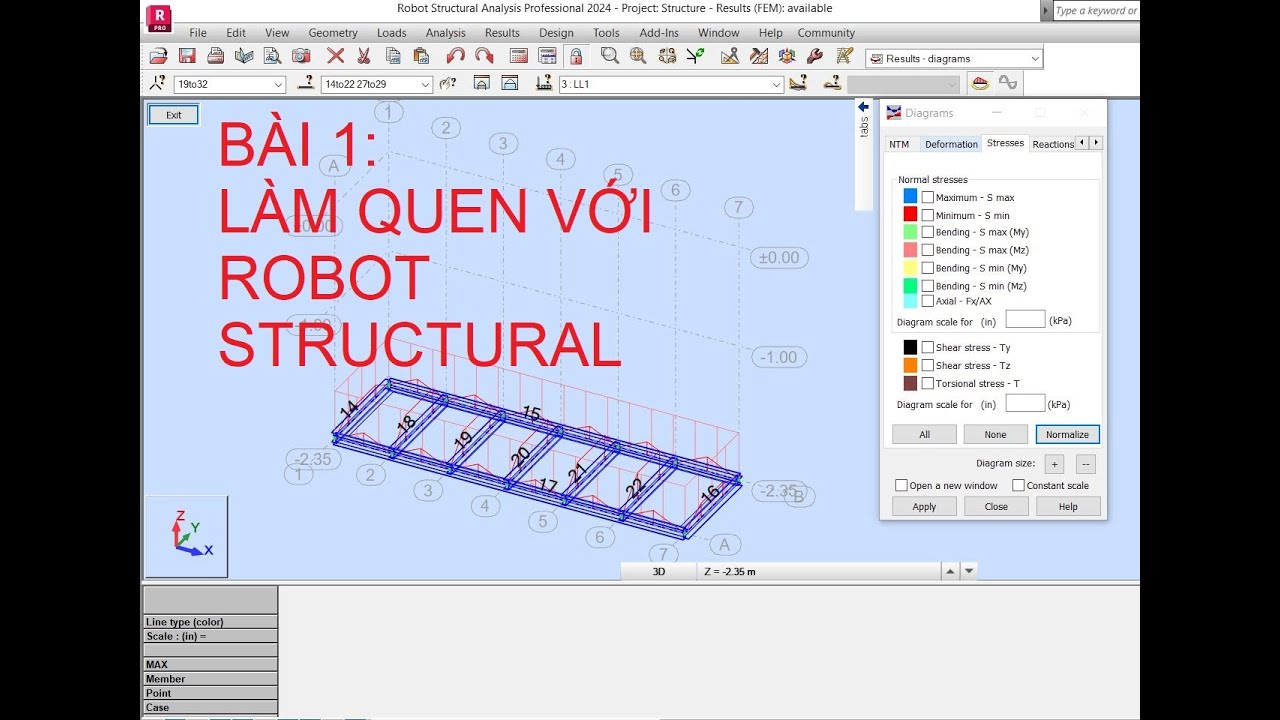1280x720 pixels.
Task: Switch to the Reactions tab
Action: tap(1053, 144)
